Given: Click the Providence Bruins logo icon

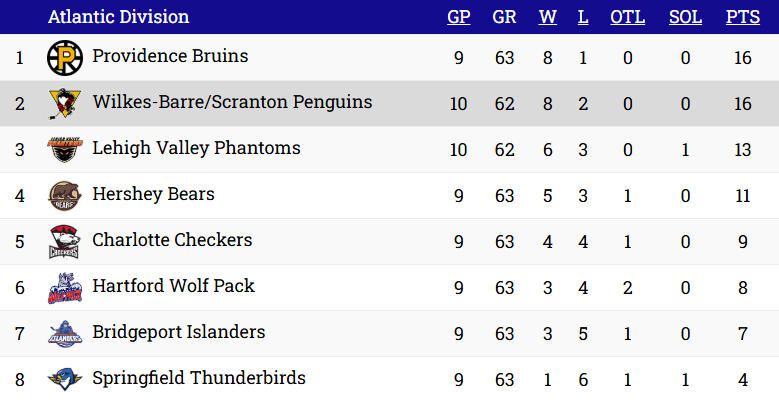Looking at the screenshot, I should point(64,58).
